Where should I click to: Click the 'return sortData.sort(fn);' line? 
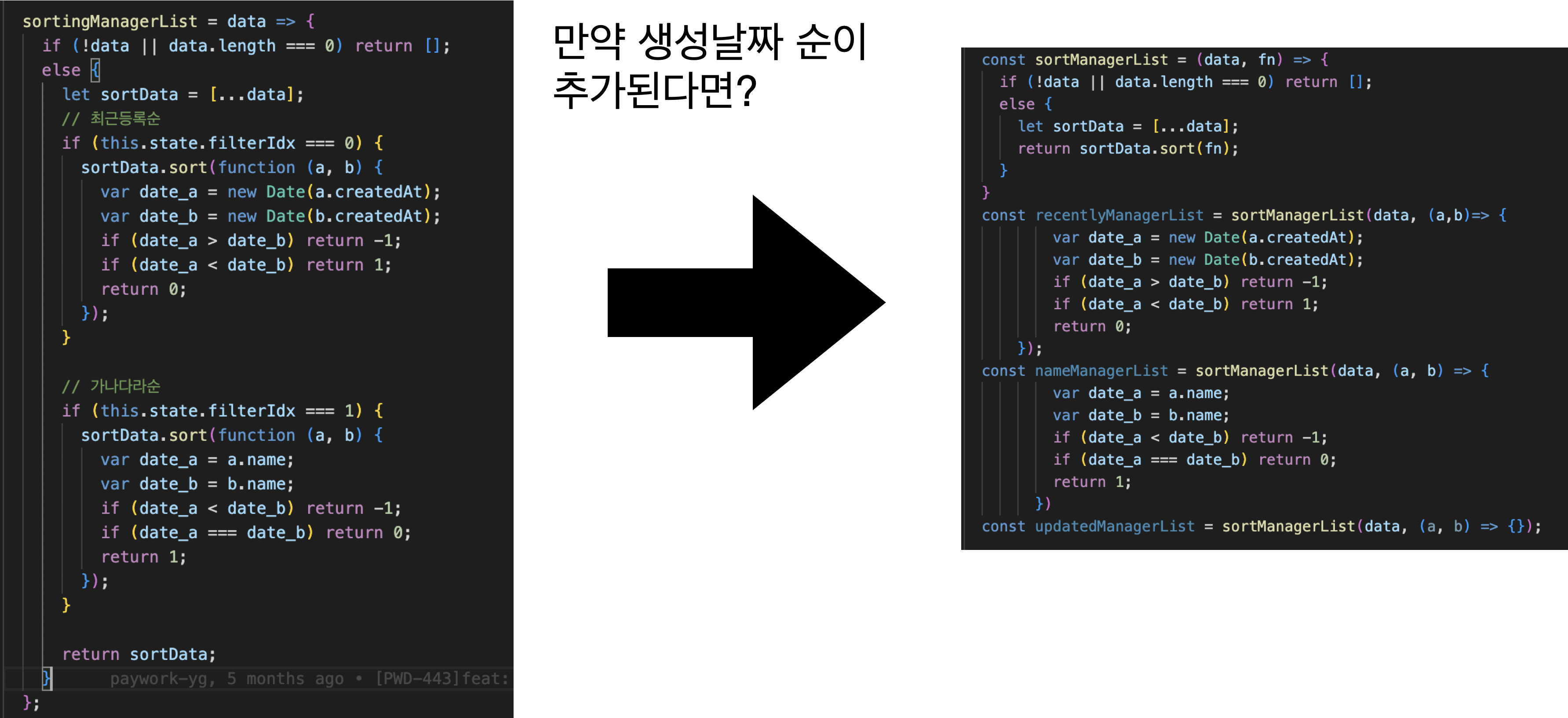click(x=1128, y=149)
